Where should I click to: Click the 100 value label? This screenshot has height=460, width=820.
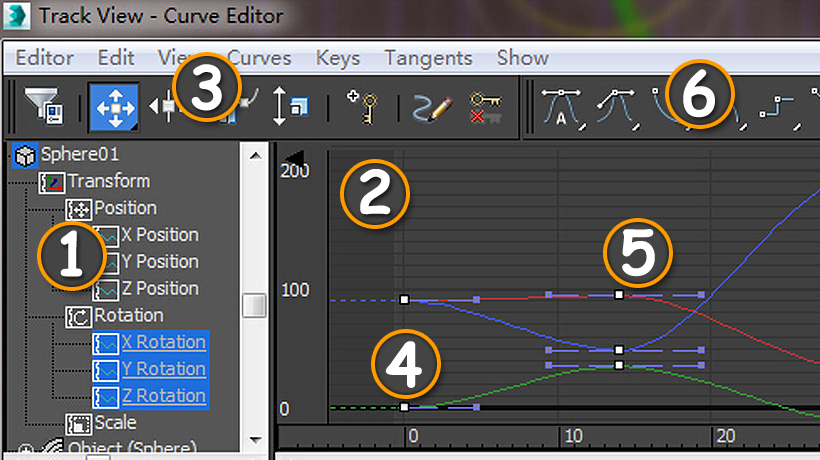(x=295, y=290)
